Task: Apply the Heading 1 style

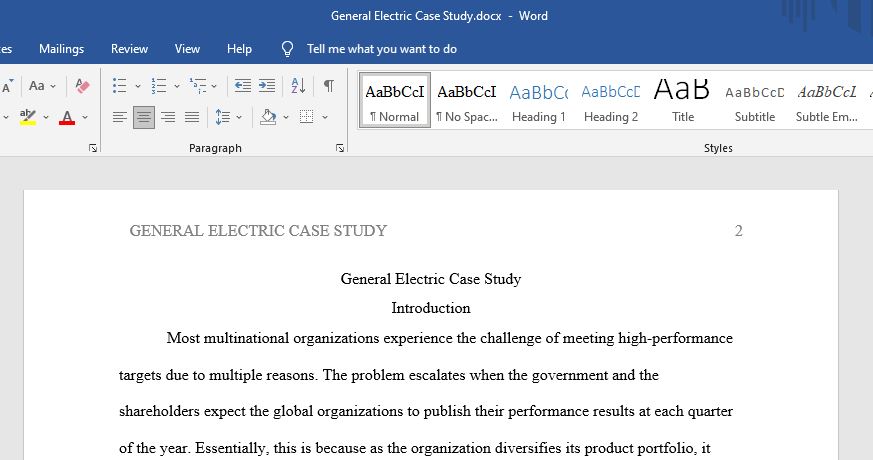Action: (x=538, y=100)
